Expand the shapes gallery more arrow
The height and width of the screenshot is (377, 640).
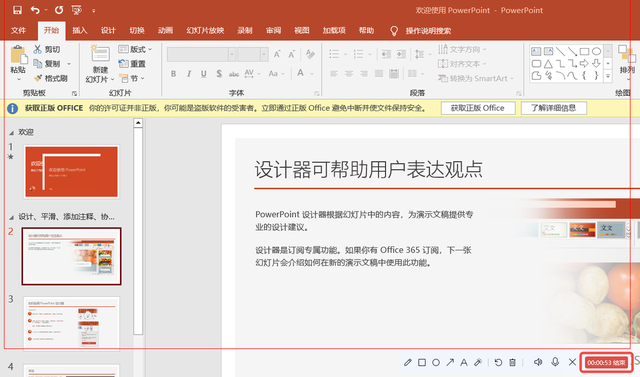pyautogui.click(x=608, y=76)
